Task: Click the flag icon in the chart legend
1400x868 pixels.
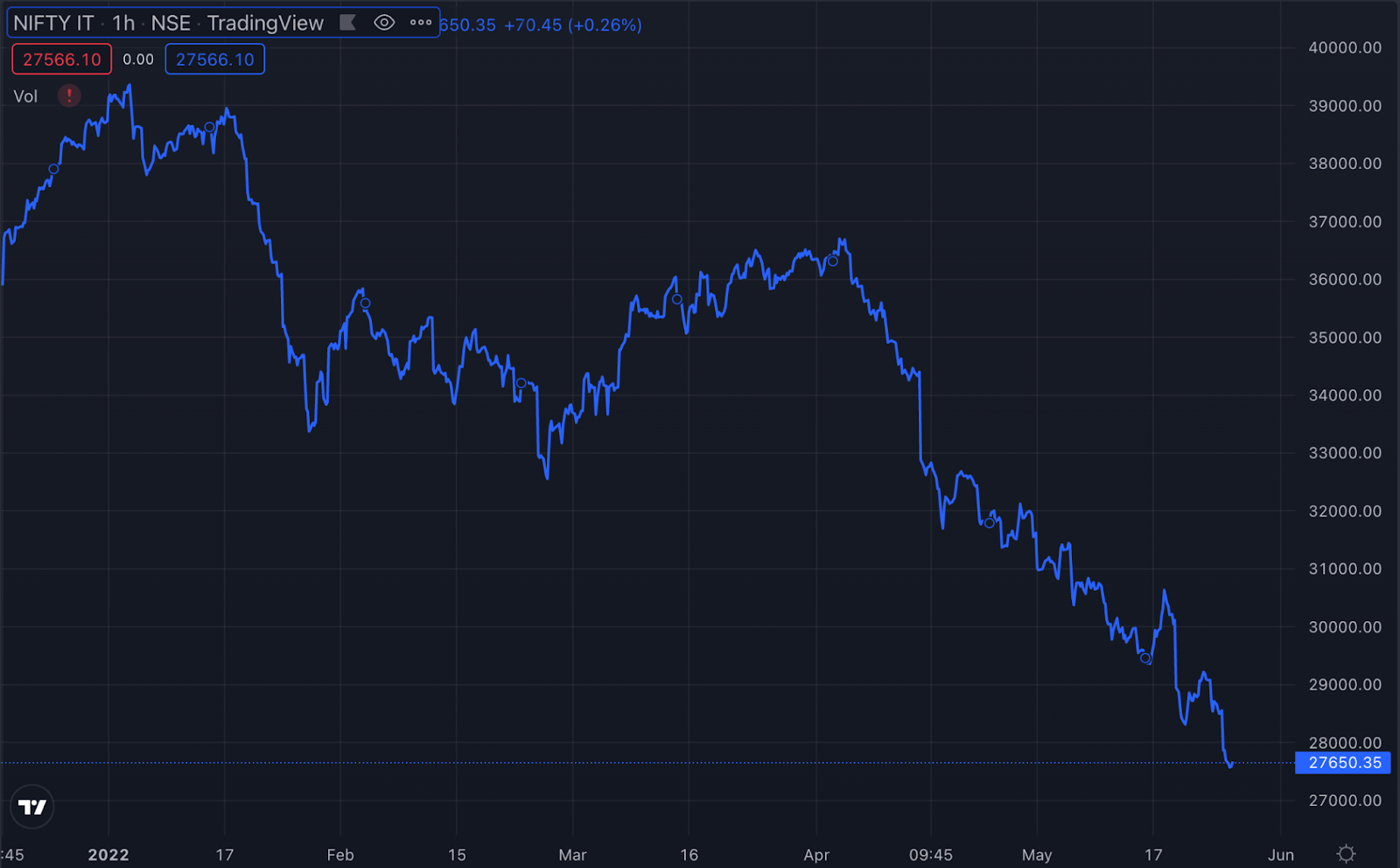Action: click(x=347, y=23)
